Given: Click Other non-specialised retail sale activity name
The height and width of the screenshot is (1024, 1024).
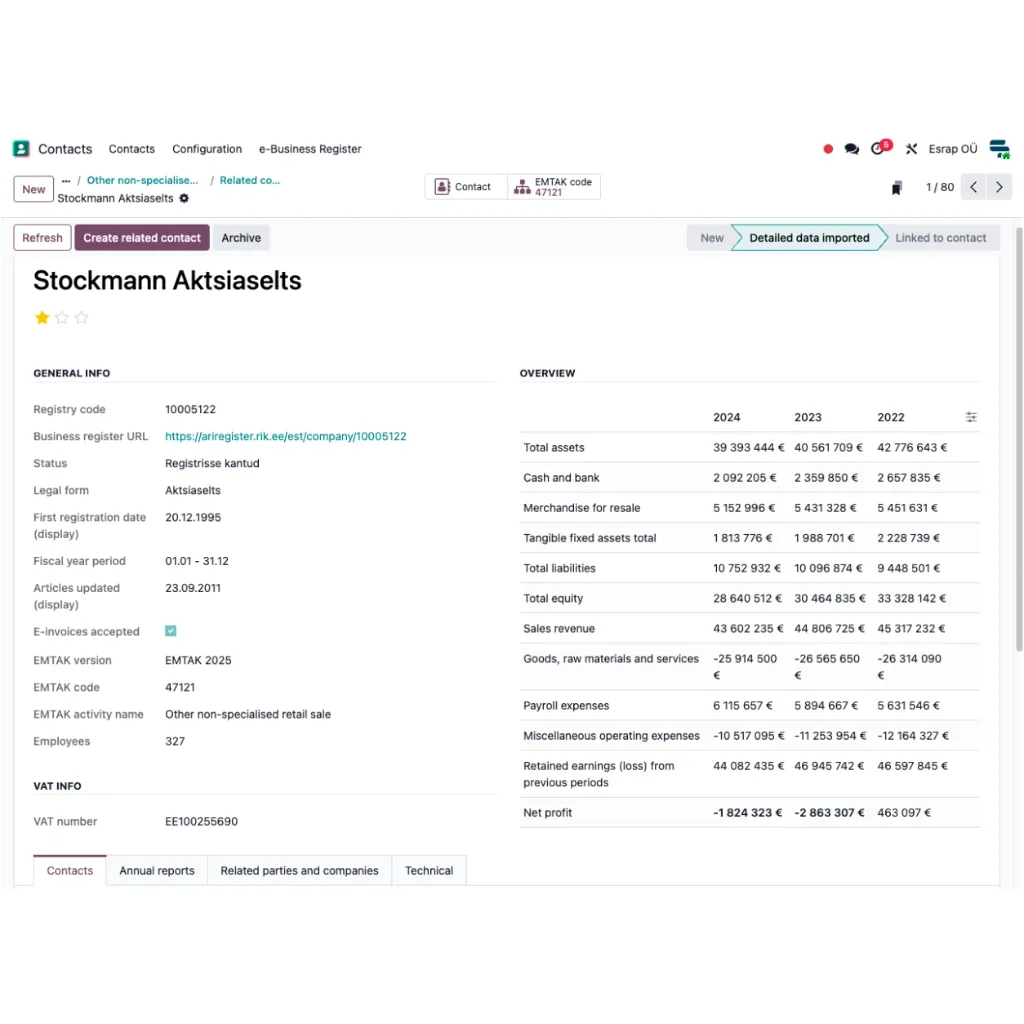Looking at the screenshot, I should (248, 714).
